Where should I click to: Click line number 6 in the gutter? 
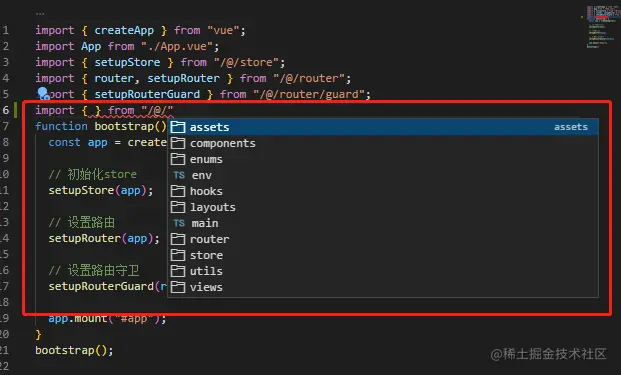point(6,110)
